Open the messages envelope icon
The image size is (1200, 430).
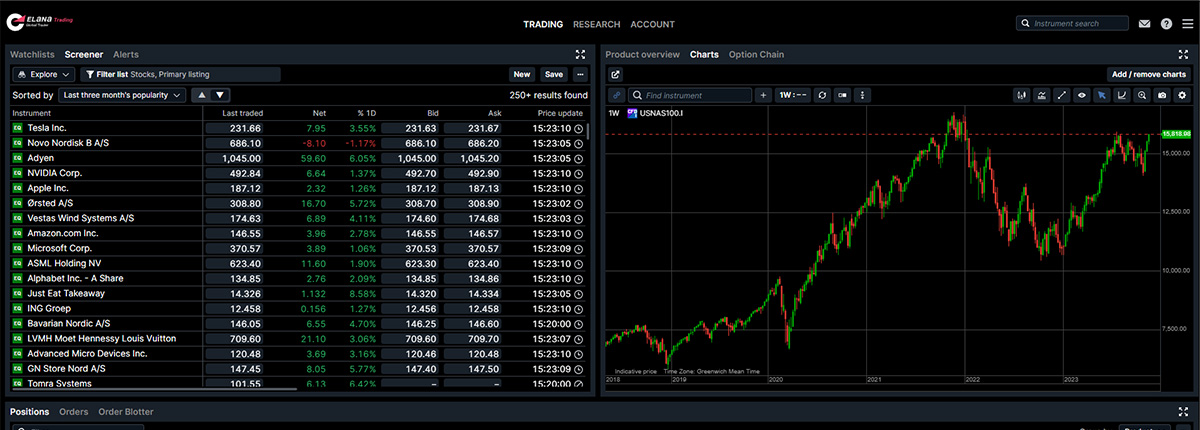pyautogui.click(x=1144, y=23)
